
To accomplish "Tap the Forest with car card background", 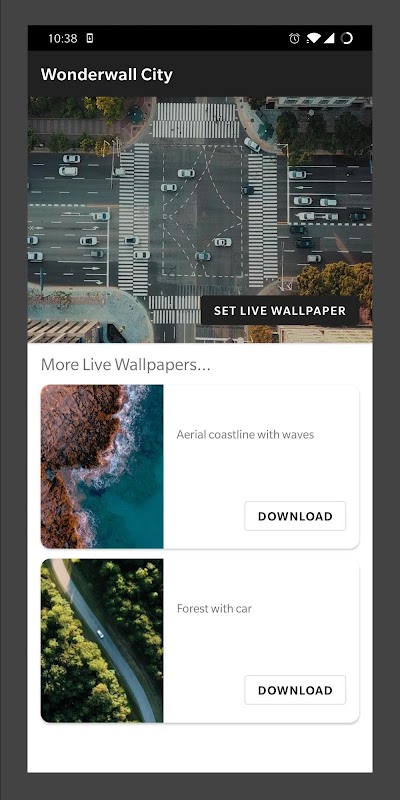I will click(x=261, y=640).
